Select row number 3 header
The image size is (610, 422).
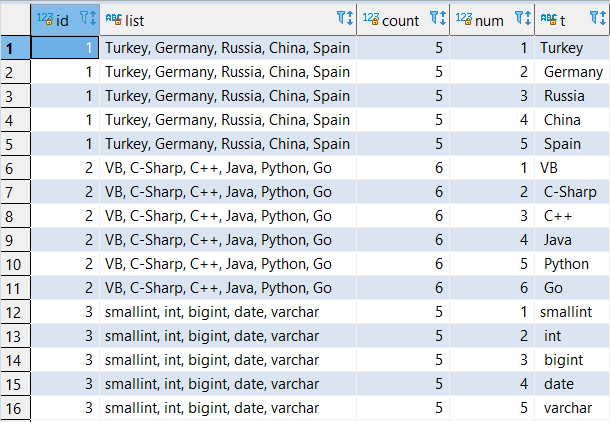[x=15, y=96]
